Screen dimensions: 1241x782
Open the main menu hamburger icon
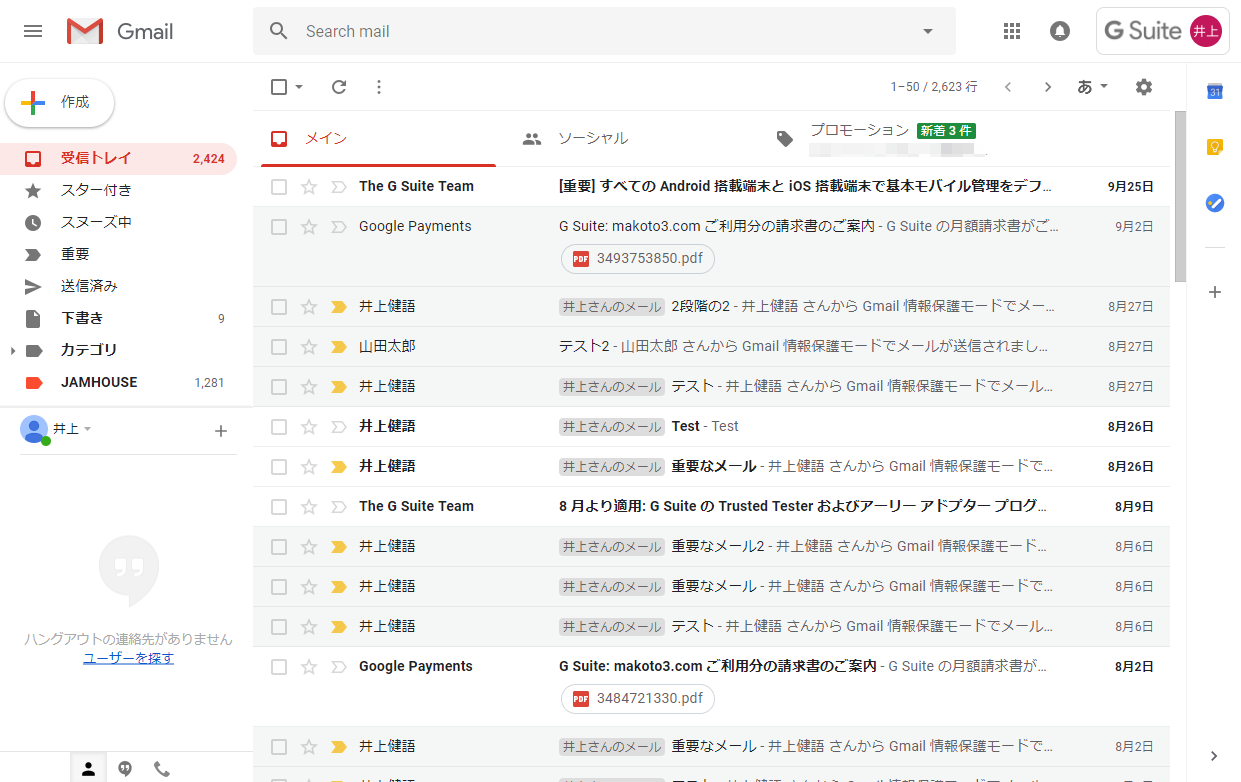[33, 31]
